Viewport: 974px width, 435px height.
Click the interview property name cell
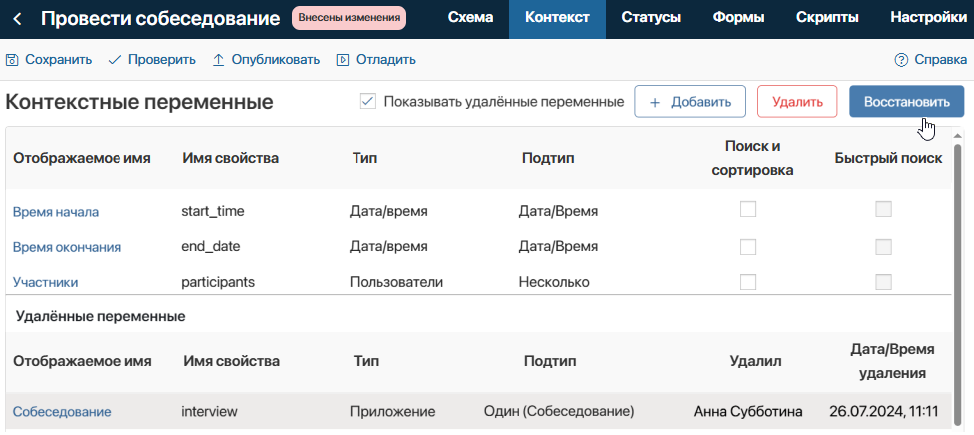coord(209,411)
